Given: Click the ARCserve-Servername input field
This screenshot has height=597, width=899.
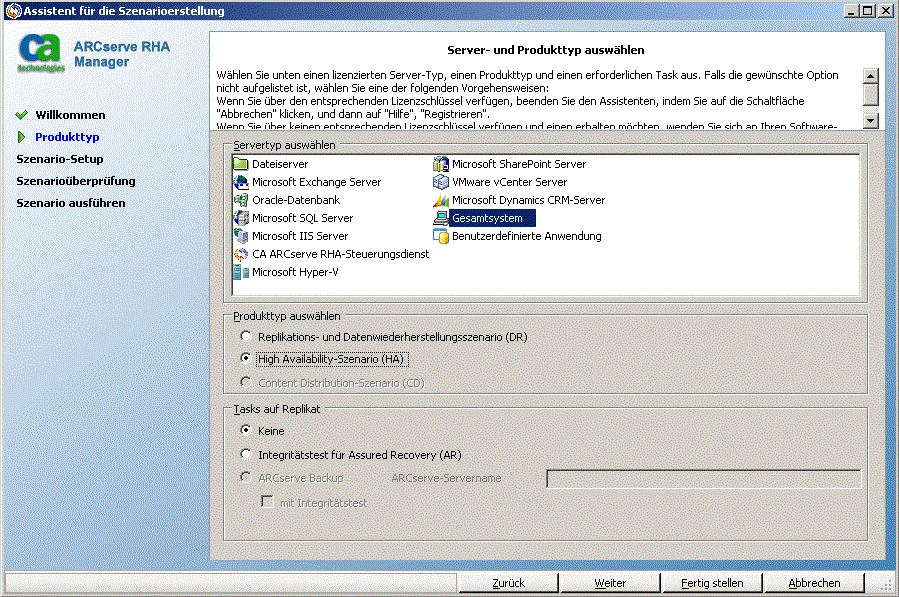Looking at the screenshot, I should pos(703,479).
